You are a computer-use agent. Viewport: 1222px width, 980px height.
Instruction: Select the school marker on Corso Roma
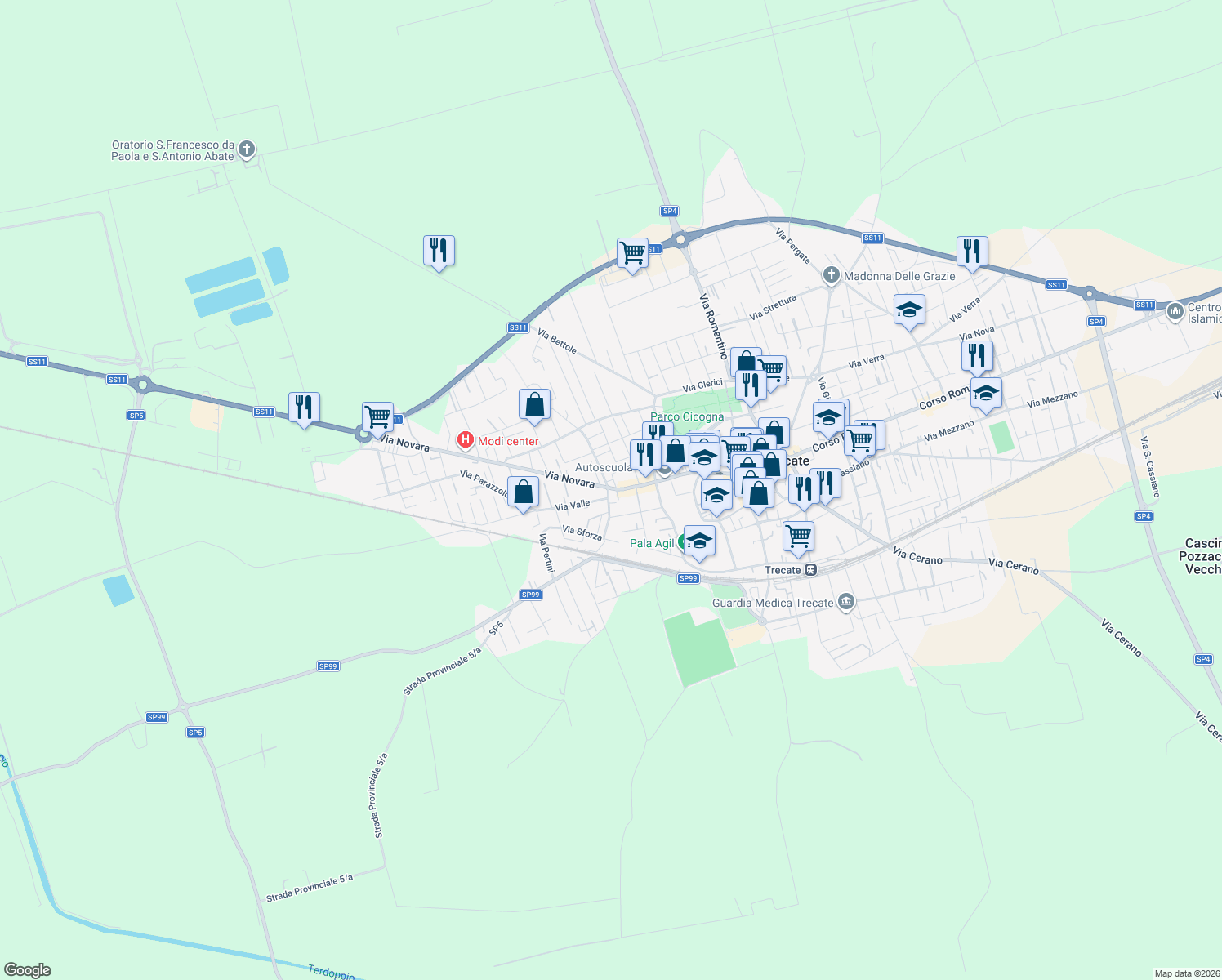click(985, 394)
